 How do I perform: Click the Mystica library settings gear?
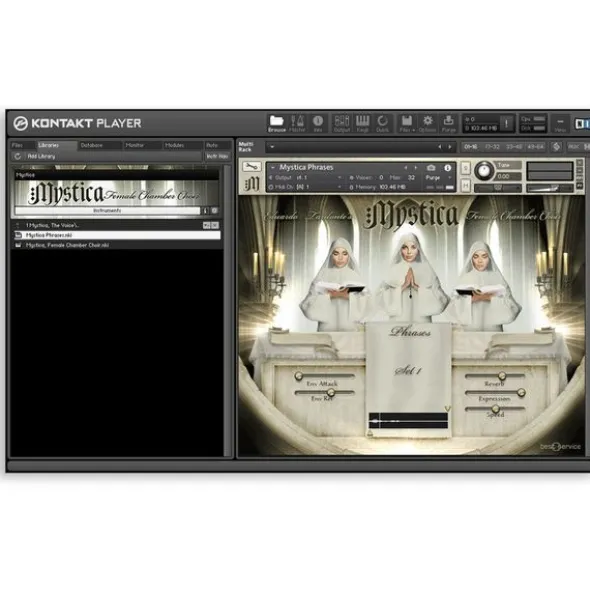(x=214, y=211)
